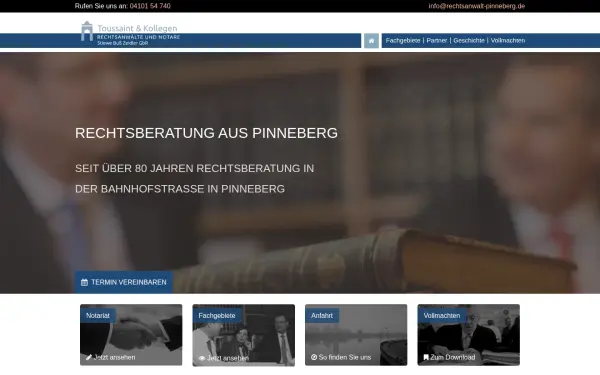
Task: Open Fachgebiete menu item
Action: point(403,41)
